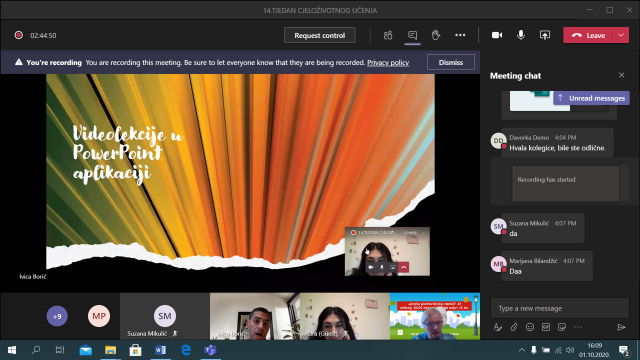The width and height of the screenshot is (640, 360).
Task: Open the Windows Start menu
Action: [12, 350]
